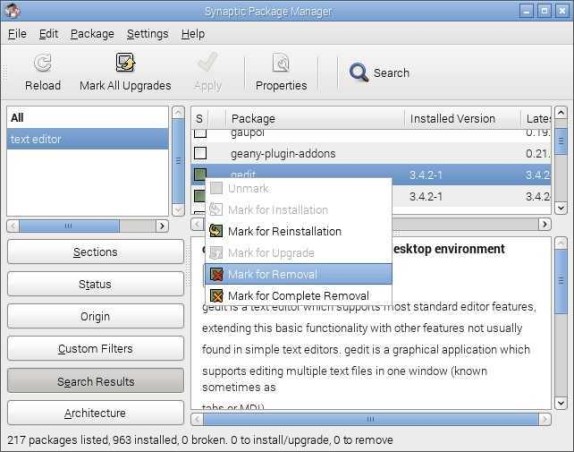Screen dimensions: 574x452
Task: Click the Mark All Upgrades icon
Action: [x=125, y=63]
